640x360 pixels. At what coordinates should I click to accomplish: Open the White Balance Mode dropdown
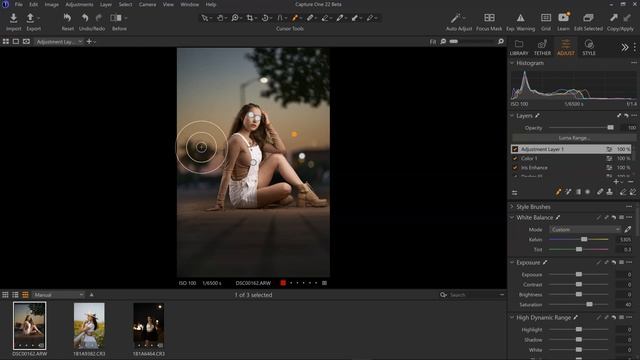pyautogui.click(x=585, y=230)
